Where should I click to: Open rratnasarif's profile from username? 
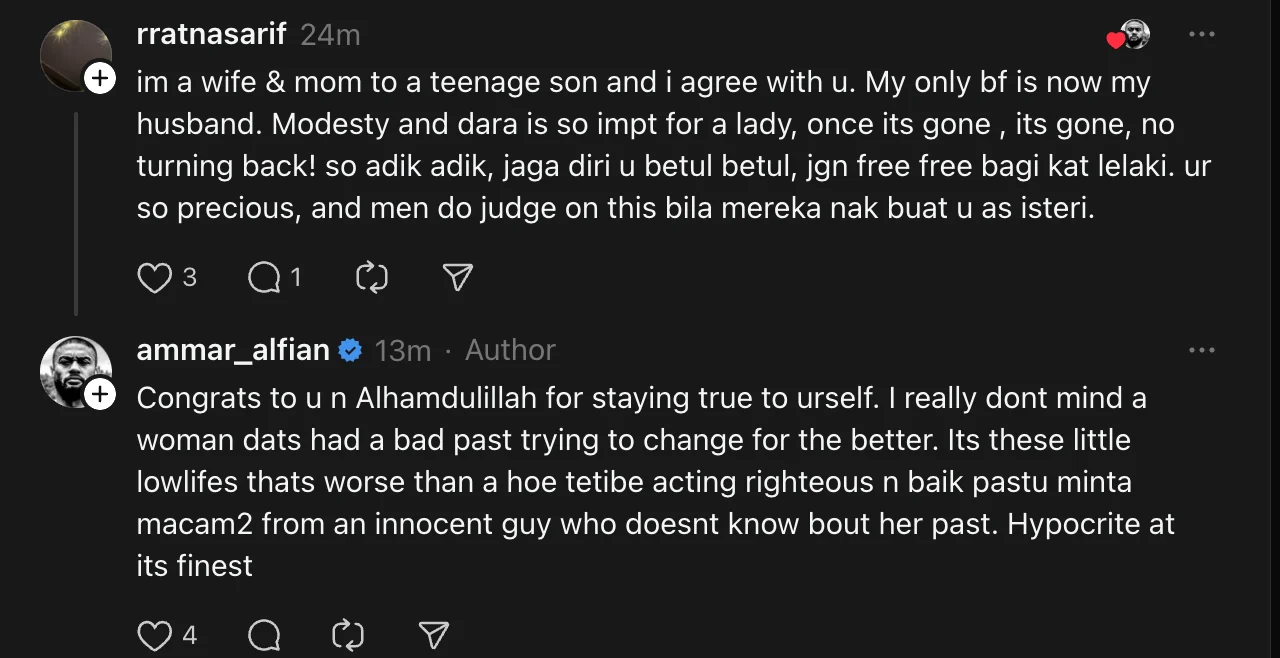pos(211,35)
